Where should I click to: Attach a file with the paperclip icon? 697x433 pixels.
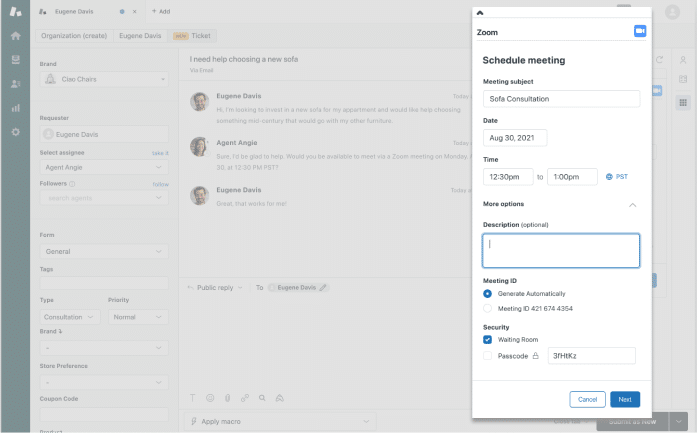pyautogui.click(x=227, y=398)
